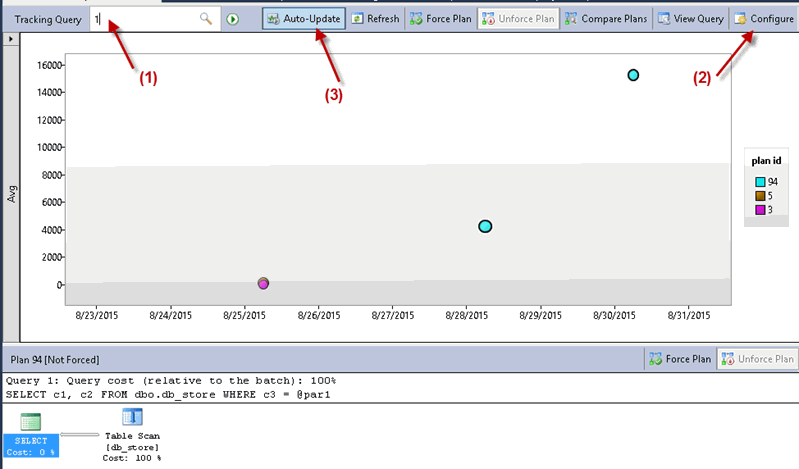The width and height of the screenshot is (799, 469).
Task: Click the 'Cost: 100 %' label under Table Scan
Action: tap(132, 458)
